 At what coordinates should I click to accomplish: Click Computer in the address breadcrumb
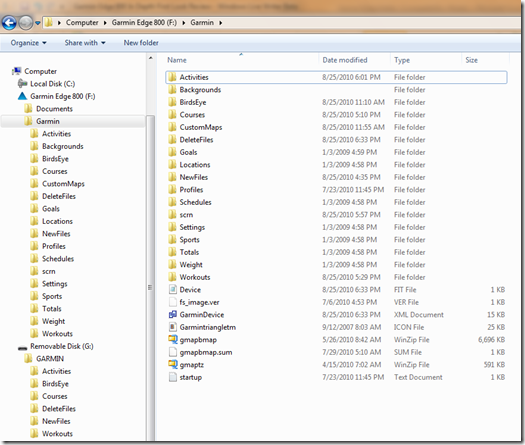[82, 23]
